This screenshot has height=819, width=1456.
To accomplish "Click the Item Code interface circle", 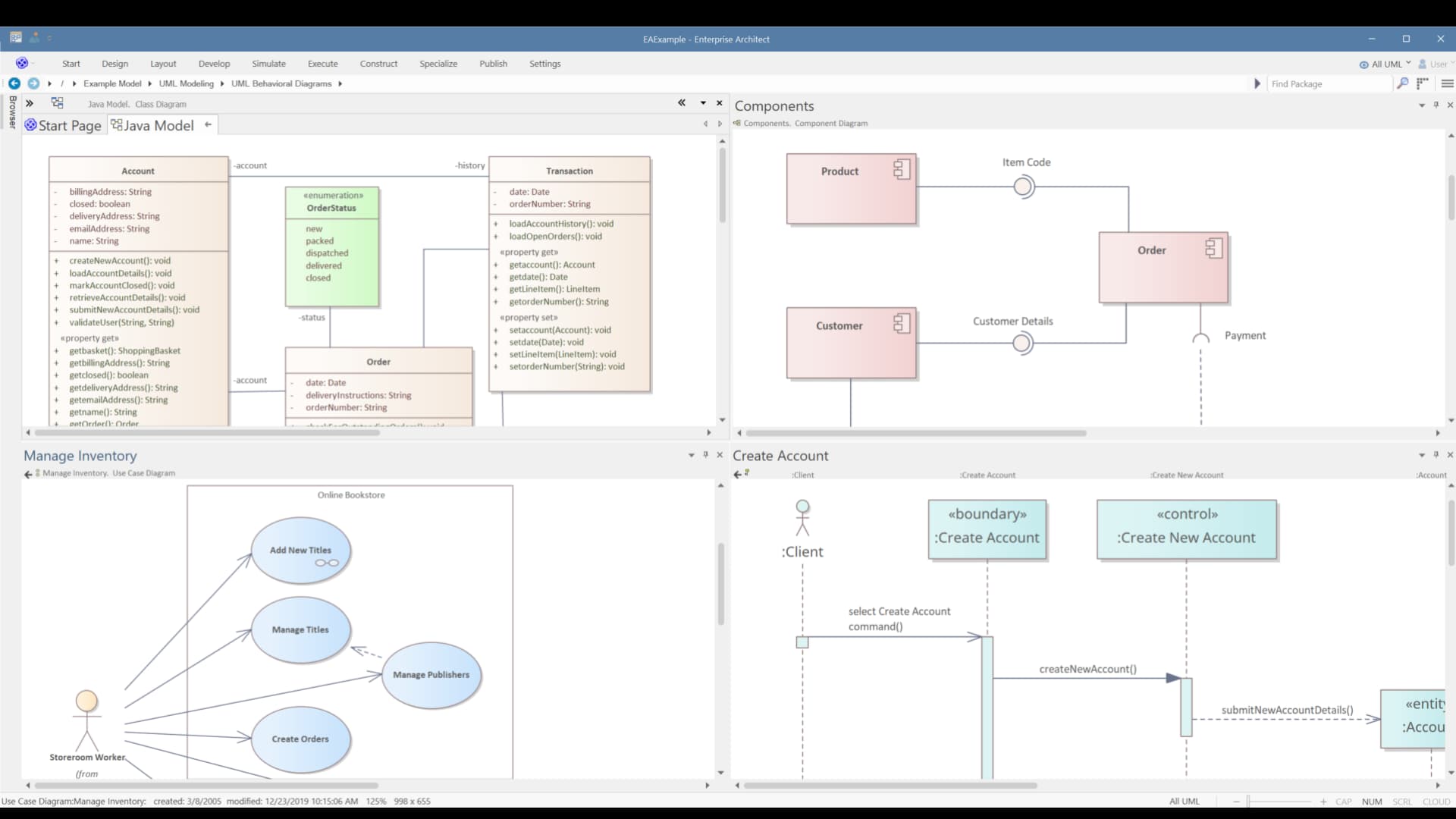I will (1023, 187).
